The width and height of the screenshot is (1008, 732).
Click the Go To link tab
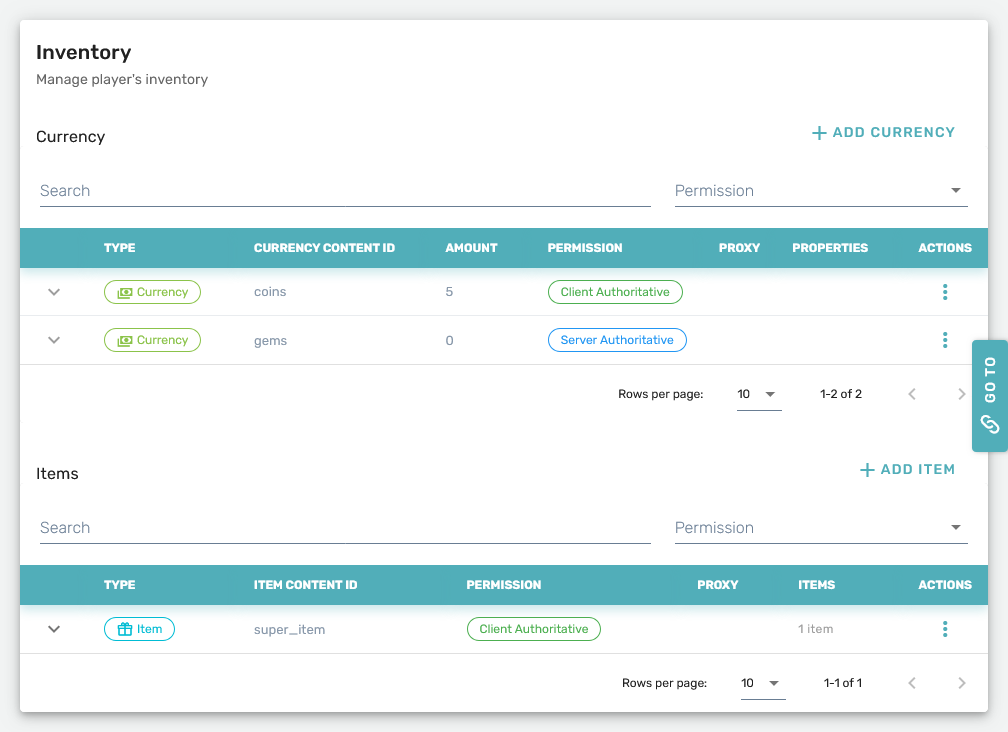pos(989,395)
